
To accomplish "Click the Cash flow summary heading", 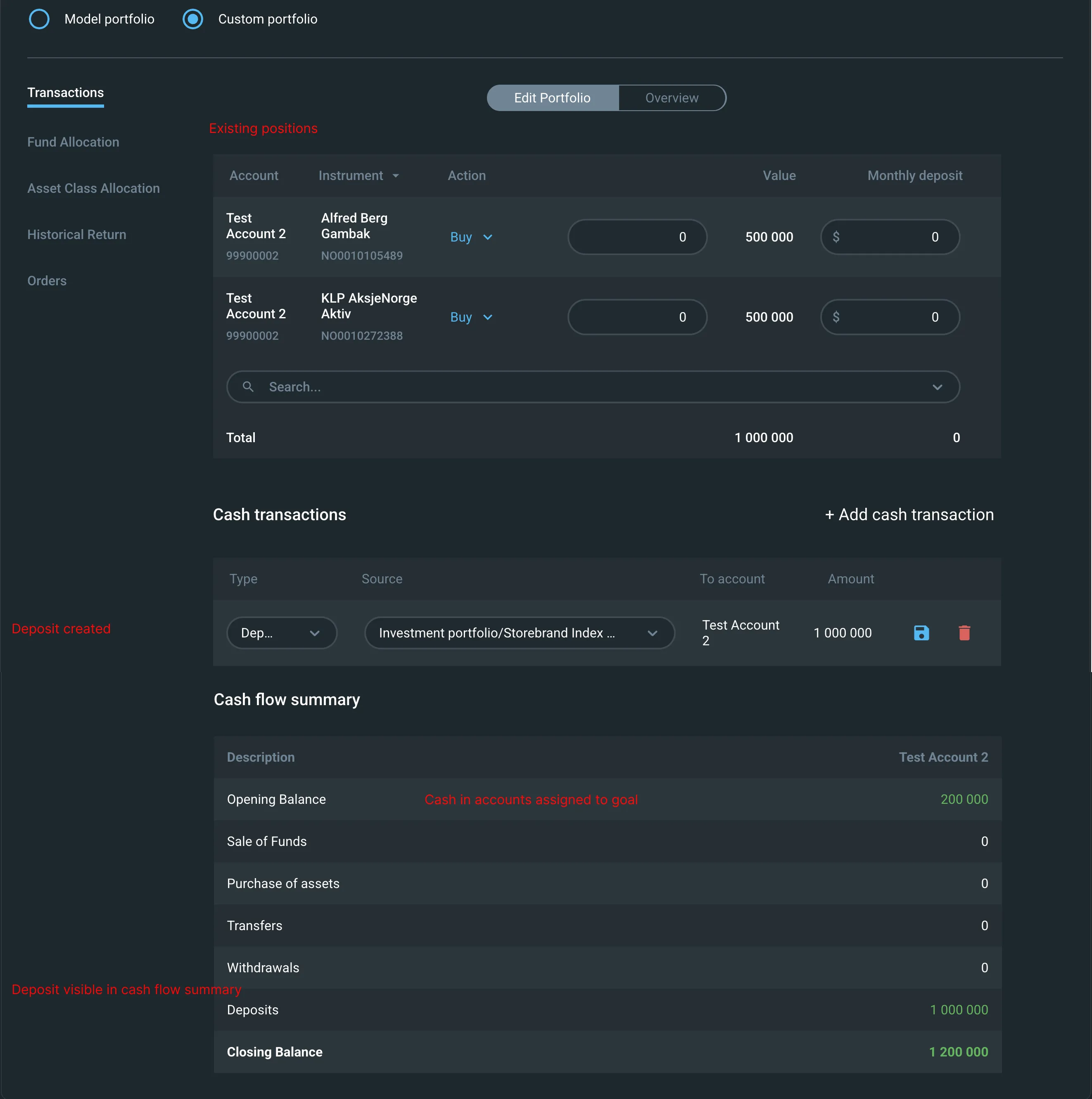I will [287, 699].
